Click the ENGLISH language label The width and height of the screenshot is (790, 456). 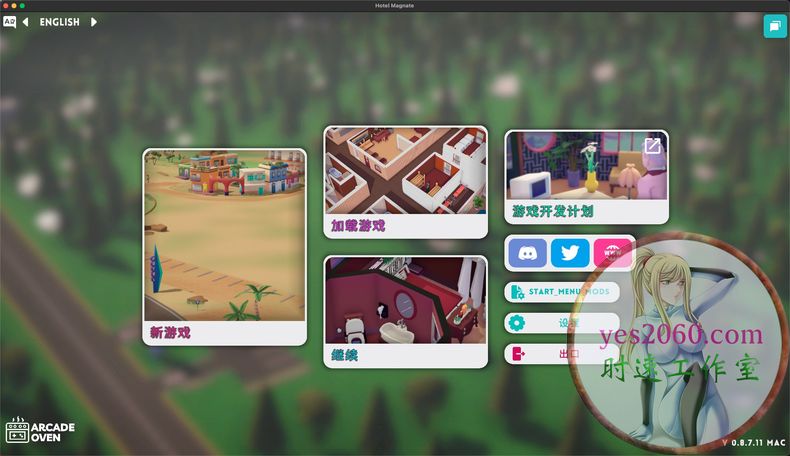point(59,22)
